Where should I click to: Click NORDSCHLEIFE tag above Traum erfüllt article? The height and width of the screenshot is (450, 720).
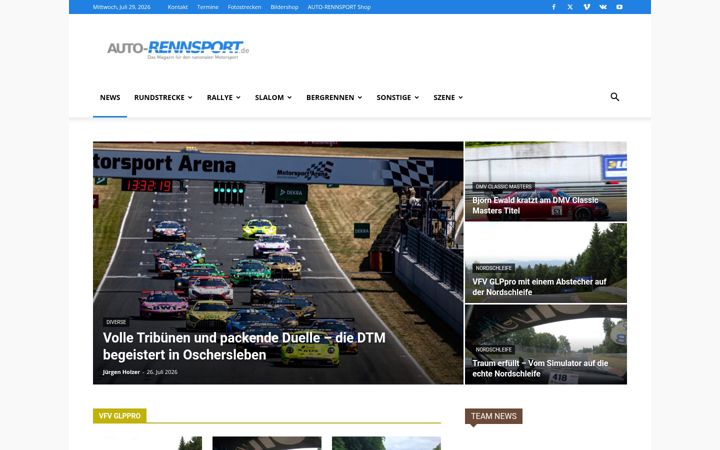click(494, 349)
